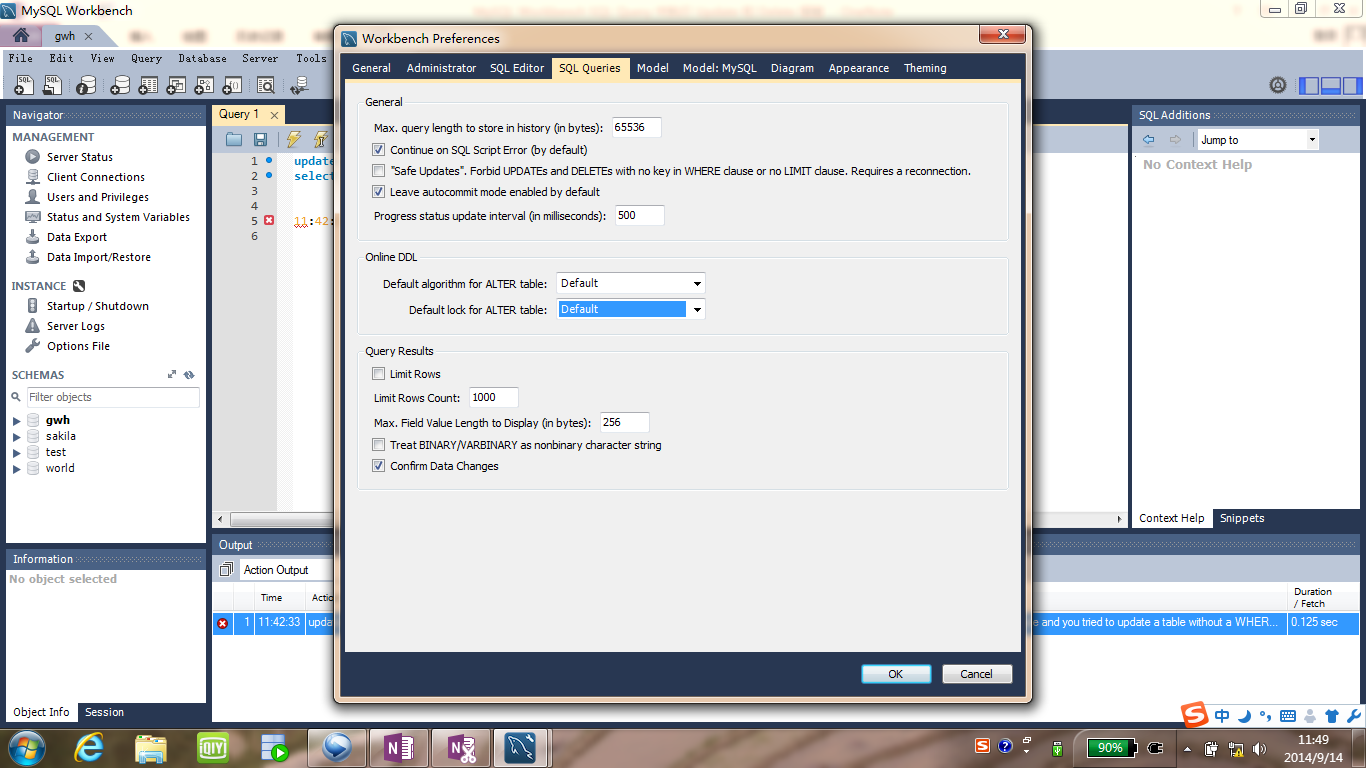Show hidden tray icons arrow
The width and height of the screenshot is (1366, 768).
[x=1187, y=748]
